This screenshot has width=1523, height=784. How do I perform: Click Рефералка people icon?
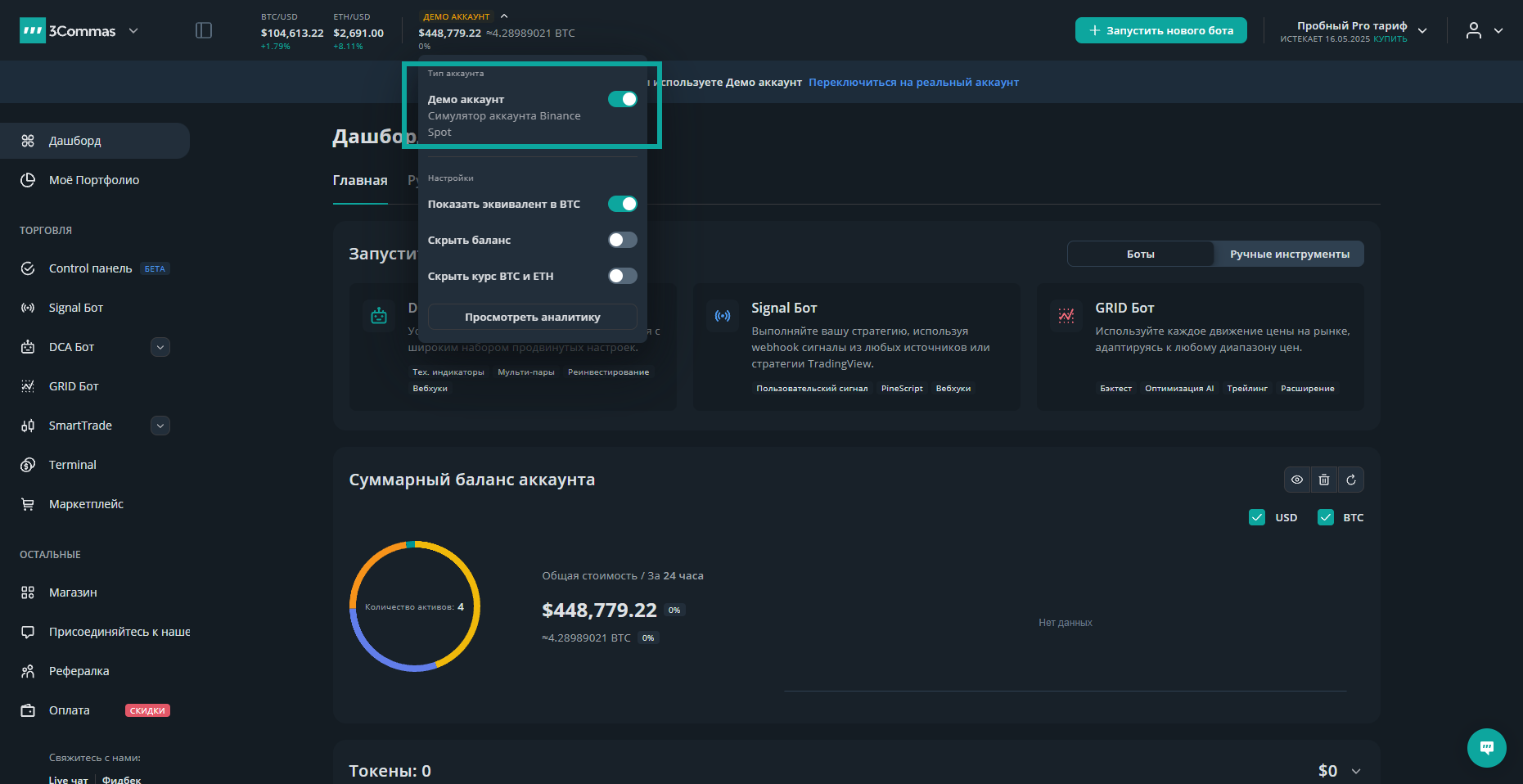[x=28, y=671]
